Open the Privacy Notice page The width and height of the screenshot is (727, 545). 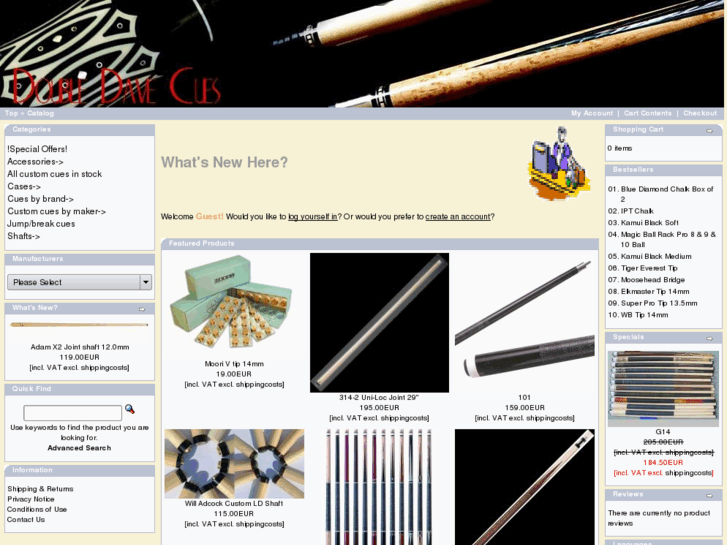click(x=31, y=499)
